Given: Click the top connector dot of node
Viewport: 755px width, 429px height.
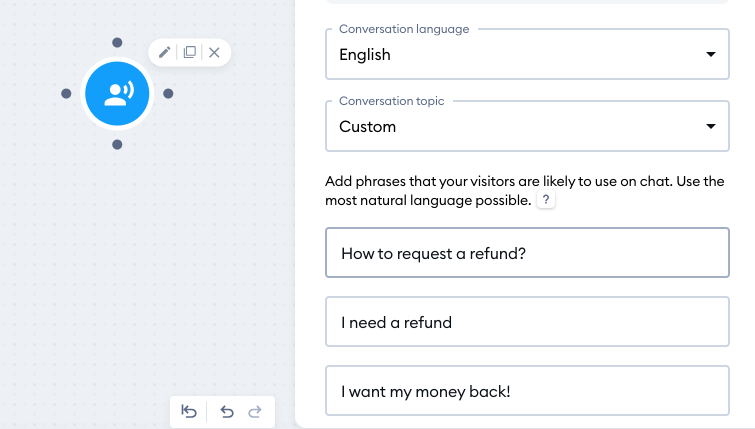Looking at the screenshot, I should (117, 42).
